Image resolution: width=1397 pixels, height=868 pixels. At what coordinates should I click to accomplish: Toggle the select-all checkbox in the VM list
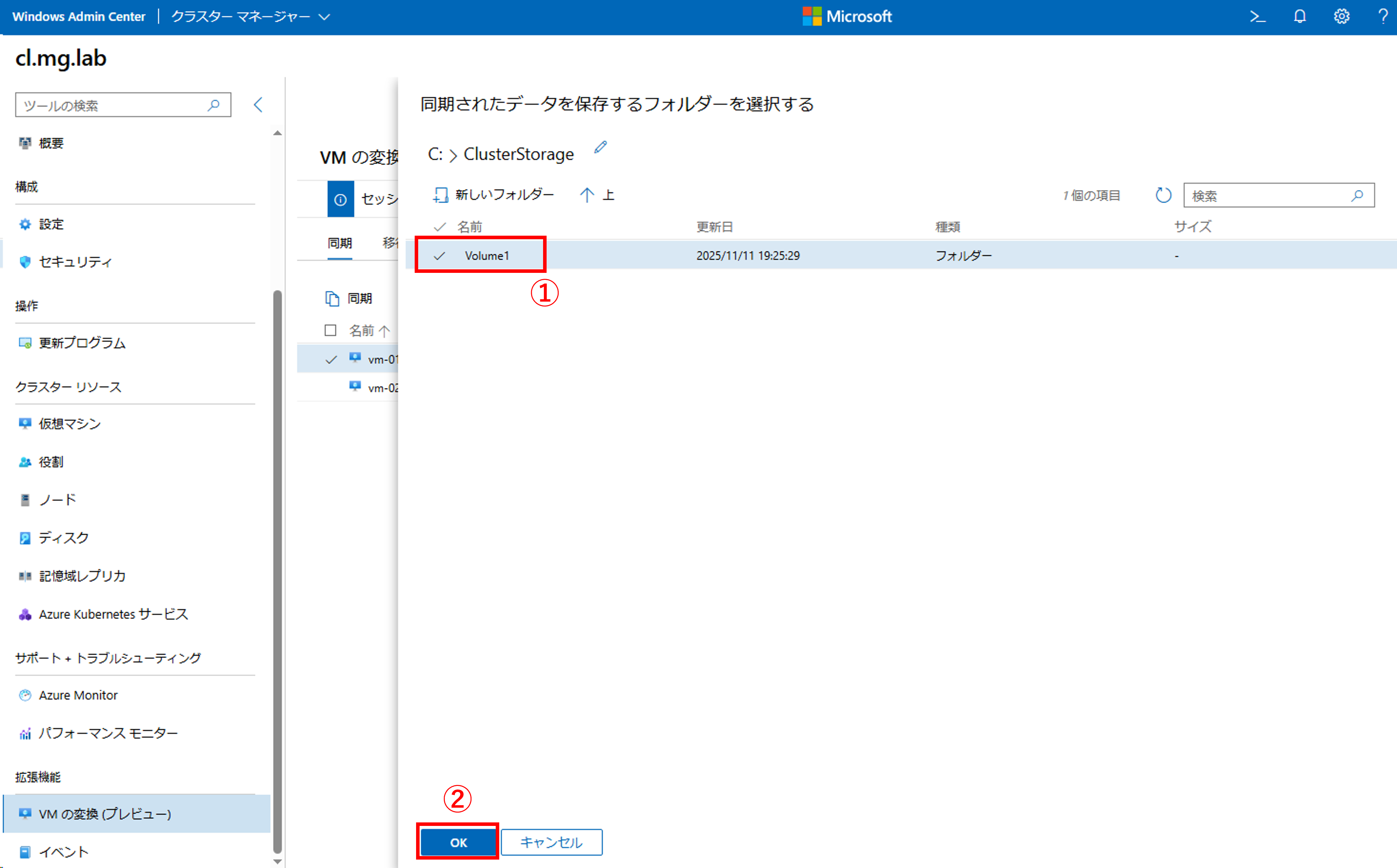pos(330,330)
